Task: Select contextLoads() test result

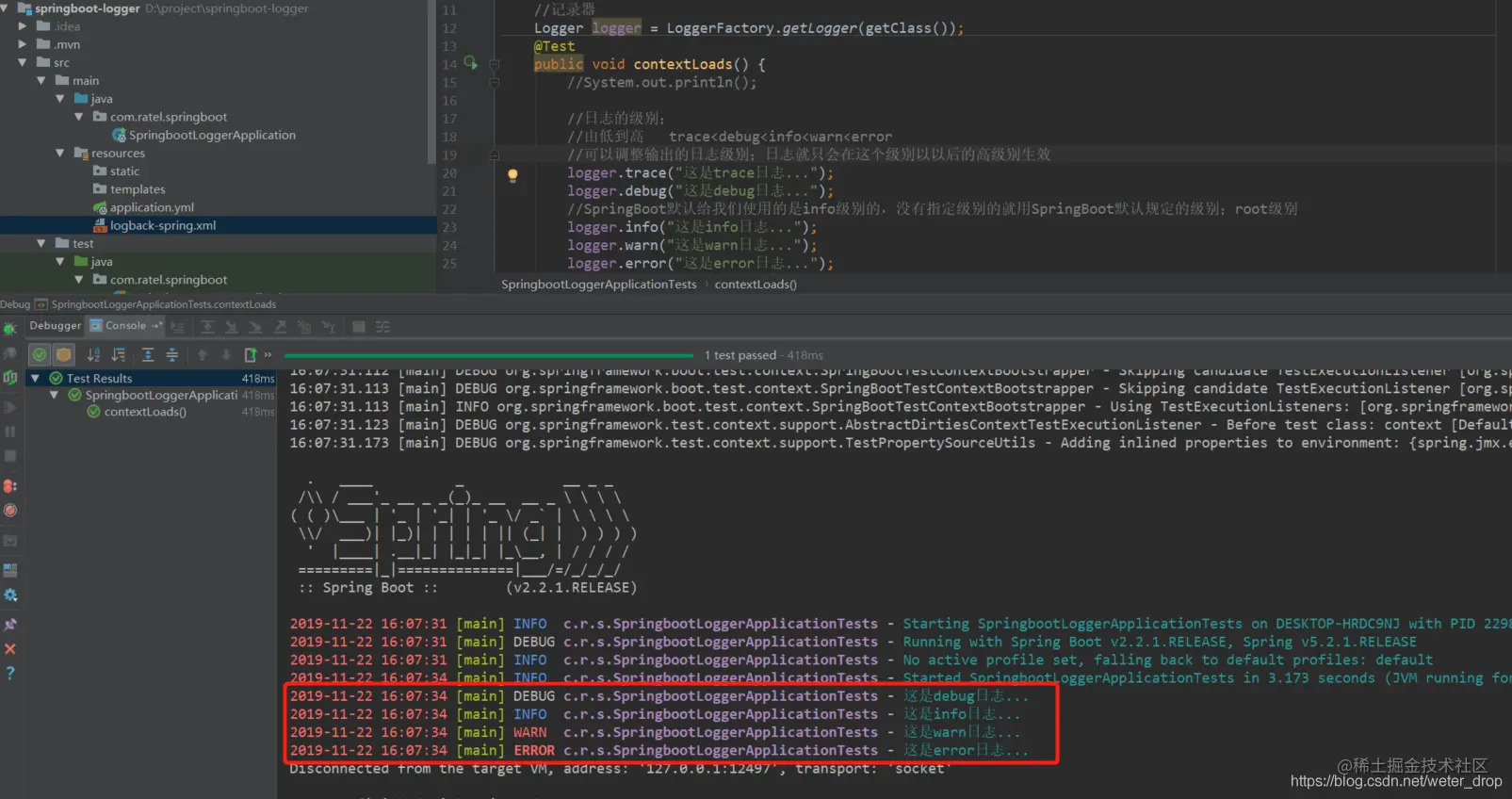Action: click(x=145, y=412)
